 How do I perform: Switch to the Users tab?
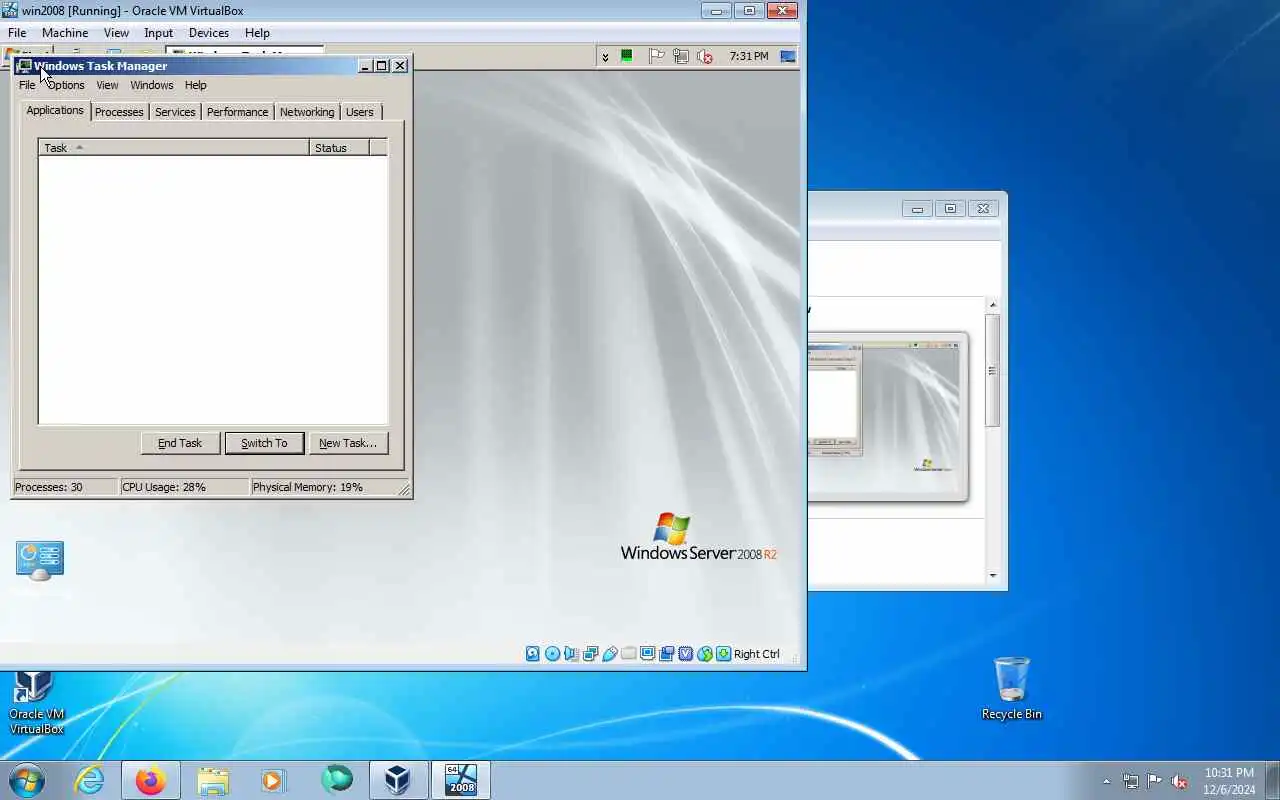pos(360,112)
